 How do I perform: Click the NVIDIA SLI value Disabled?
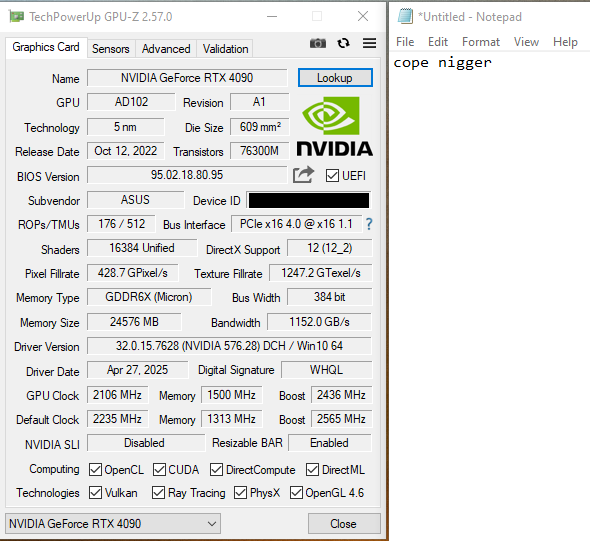(x=146, y=443)
